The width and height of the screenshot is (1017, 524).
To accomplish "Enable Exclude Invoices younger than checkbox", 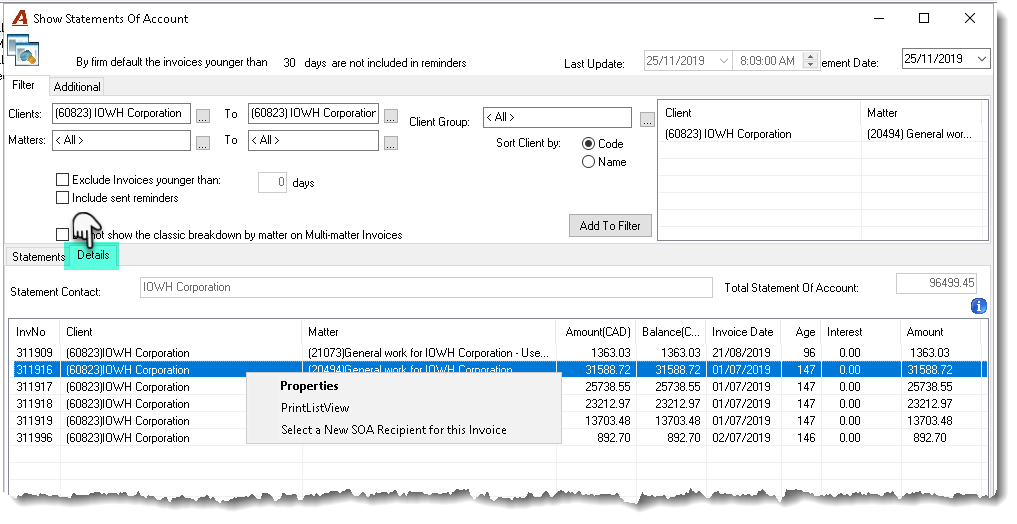I will click(x=62, y=180).
